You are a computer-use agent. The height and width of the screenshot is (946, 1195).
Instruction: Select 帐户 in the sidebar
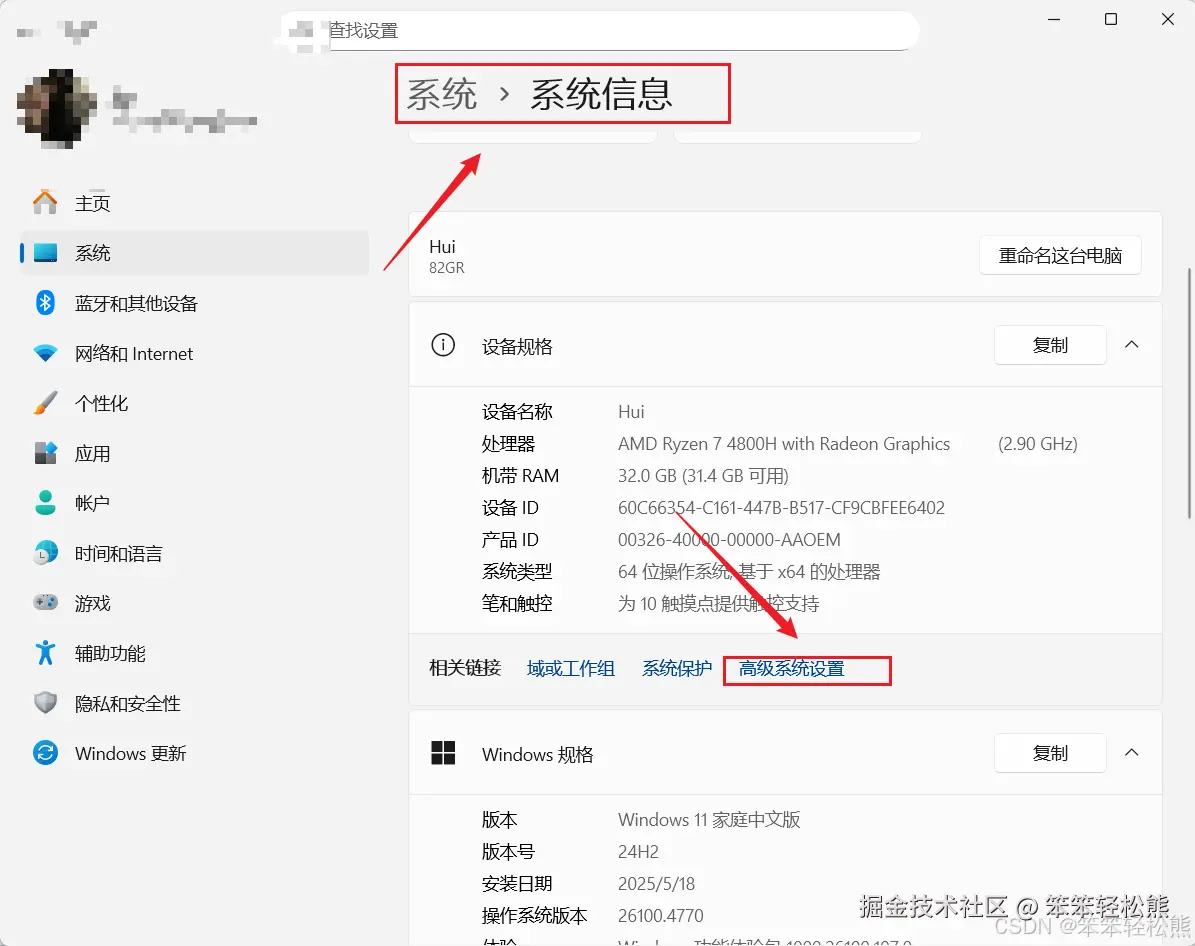tap(92, 503)
